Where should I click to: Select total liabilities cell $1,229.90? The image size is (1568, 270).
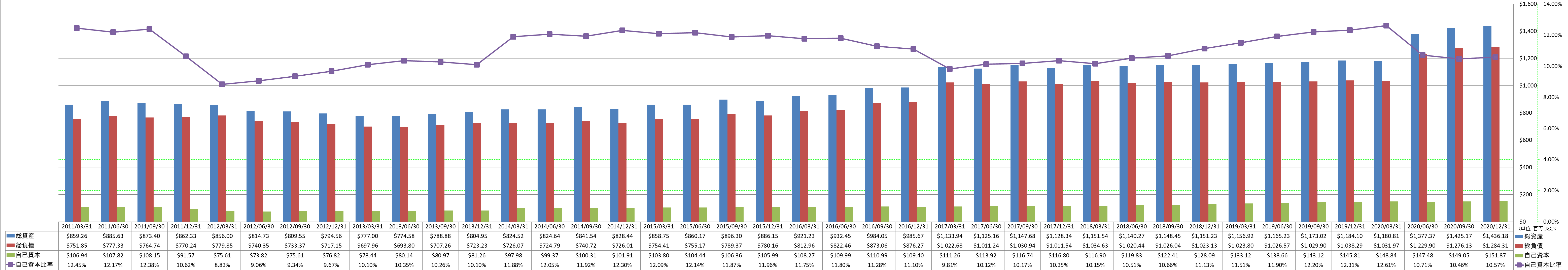[x=1422, y=246]
